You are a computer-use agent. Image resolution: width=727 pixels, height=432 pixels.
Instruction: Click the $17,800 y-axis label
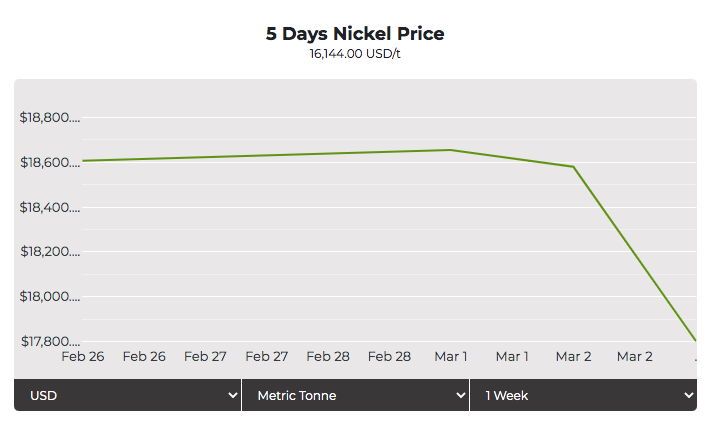[x=49, y=342]
